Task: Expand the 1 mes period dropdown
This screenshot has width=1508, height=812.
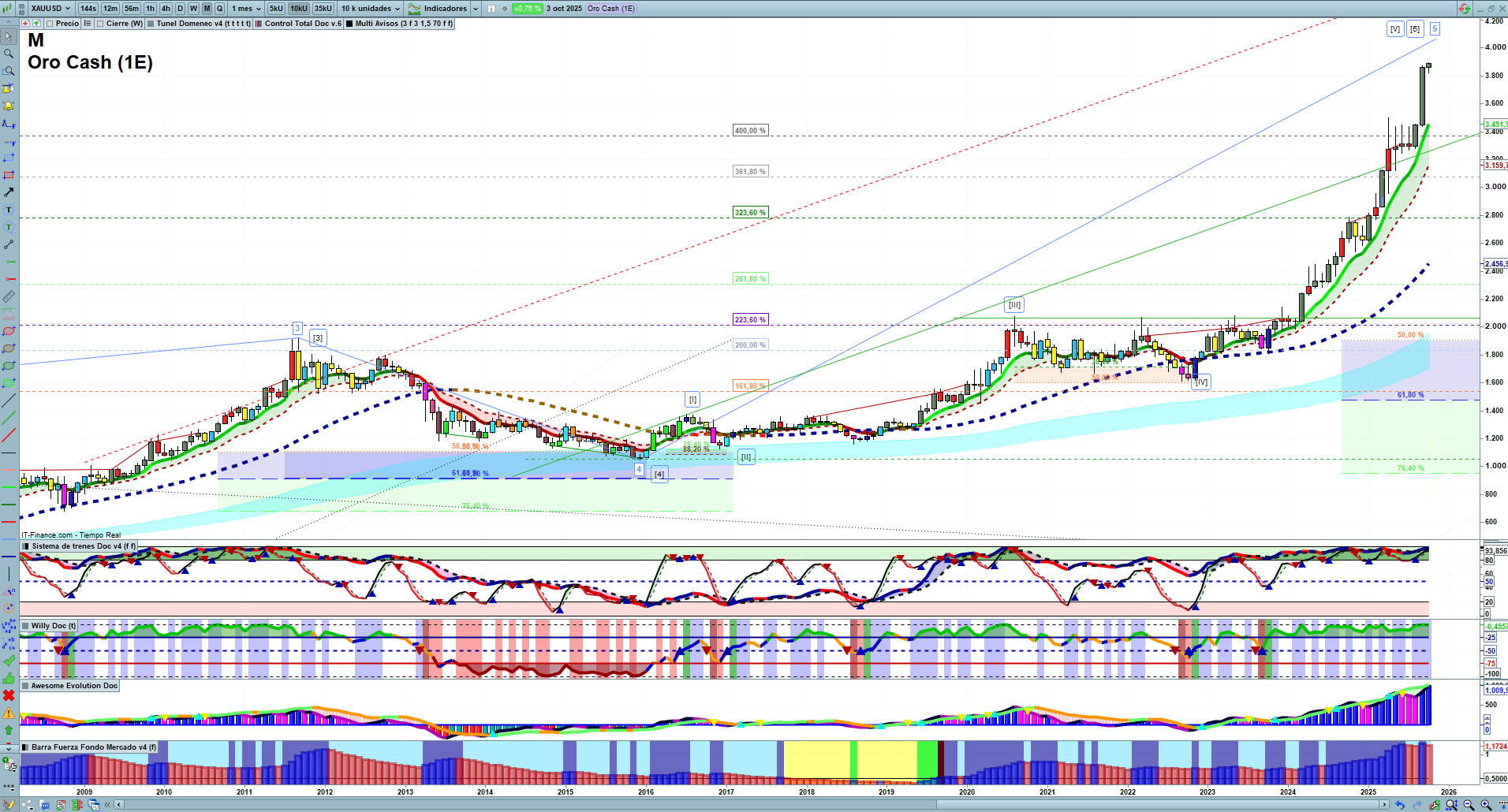Action: (x=246, y=9)
